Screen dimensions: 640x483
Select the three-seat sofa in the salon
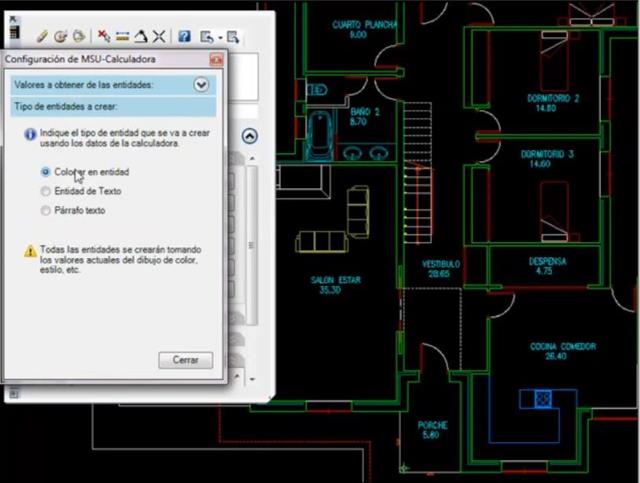322,241
